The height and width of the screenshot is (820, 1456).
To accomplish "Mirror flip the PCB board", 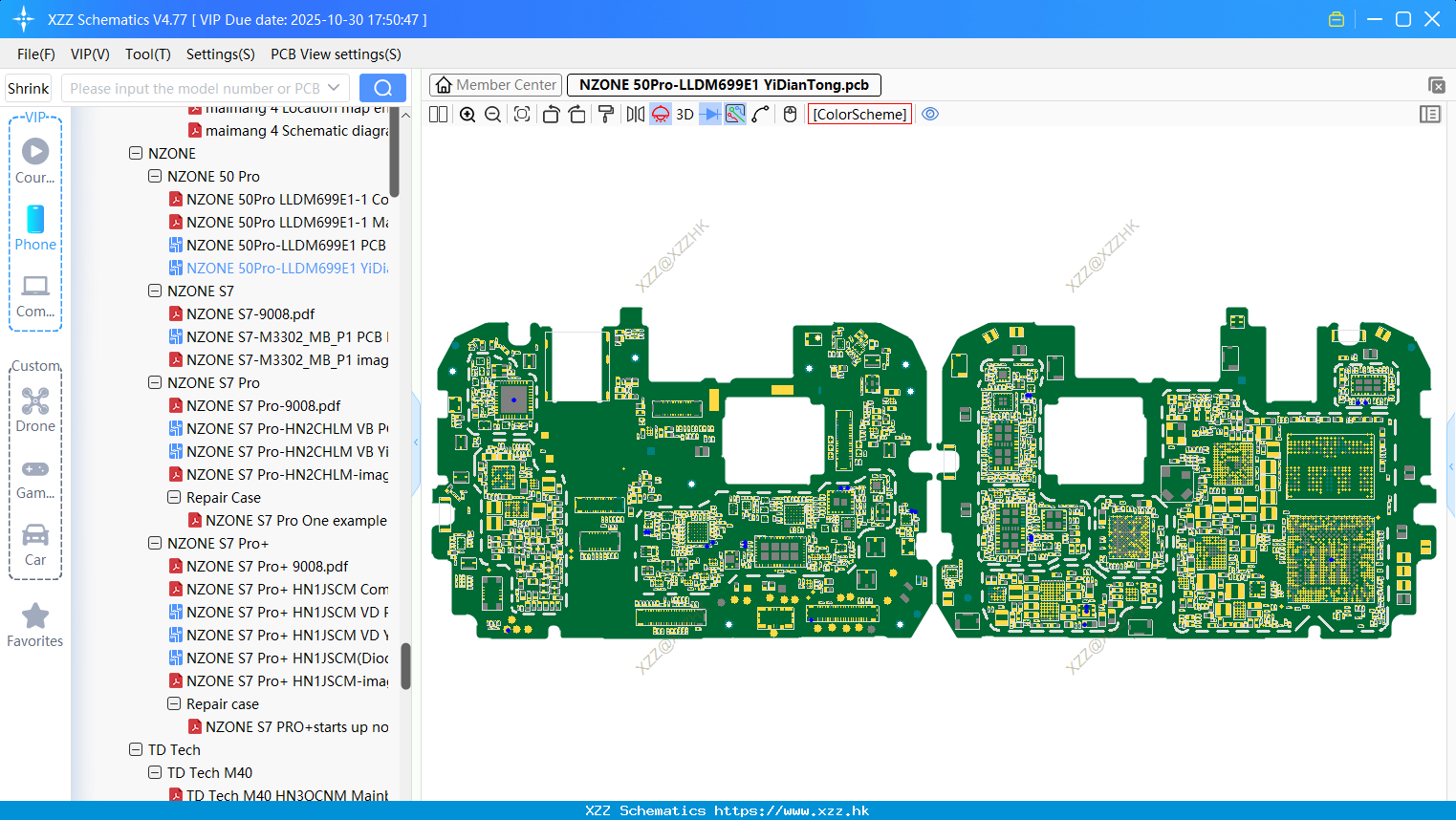I will (x=635, y=115).
